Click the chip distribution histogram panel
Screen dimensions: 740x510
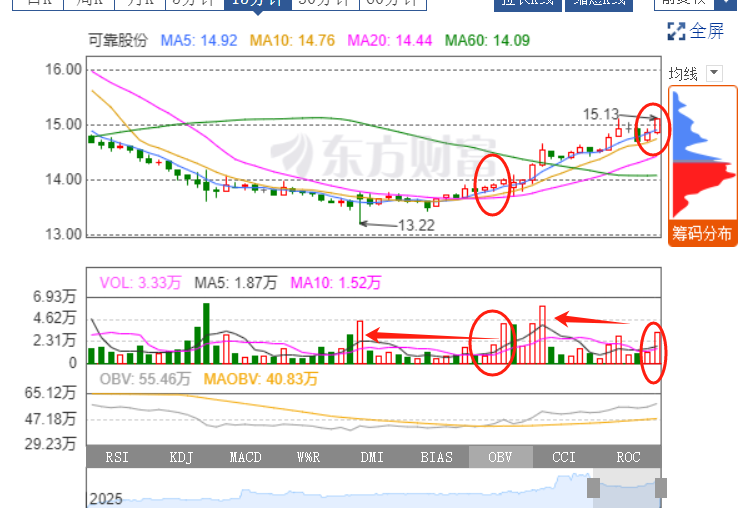(x=702, y=154)
